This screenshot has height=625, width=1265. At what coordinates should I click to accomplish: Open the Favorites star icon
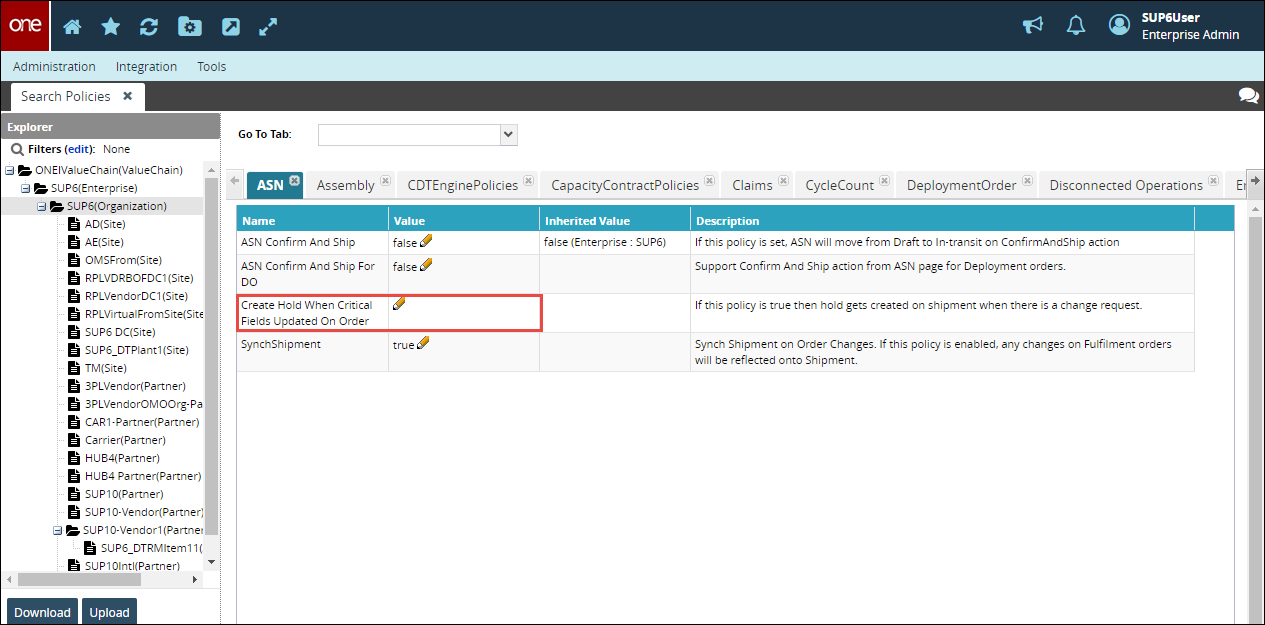tap(111, 27)
